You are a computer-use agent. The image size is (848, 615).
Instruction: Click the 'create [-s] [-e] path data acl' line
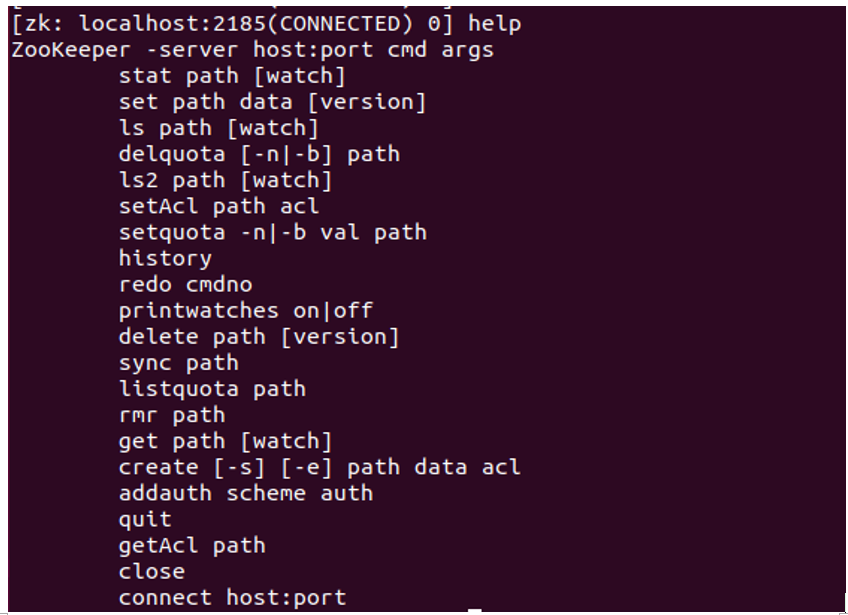pos(319,467)
